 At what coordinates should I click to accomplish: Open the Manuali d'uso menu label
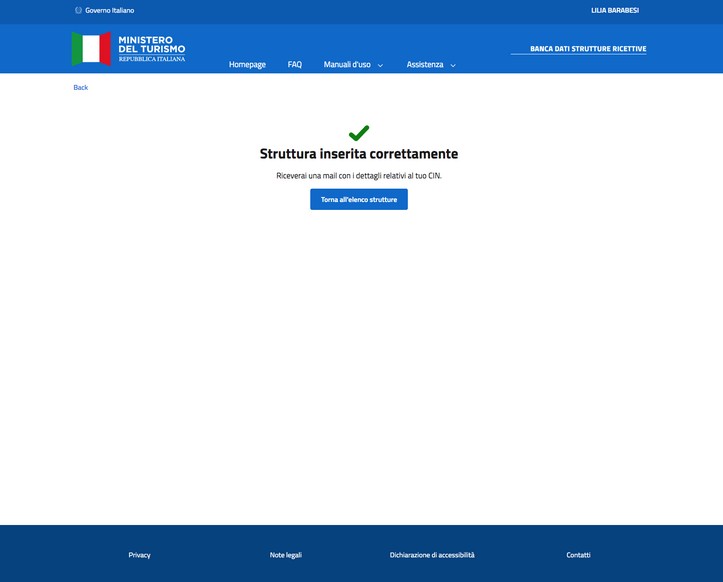click(346, 65)
